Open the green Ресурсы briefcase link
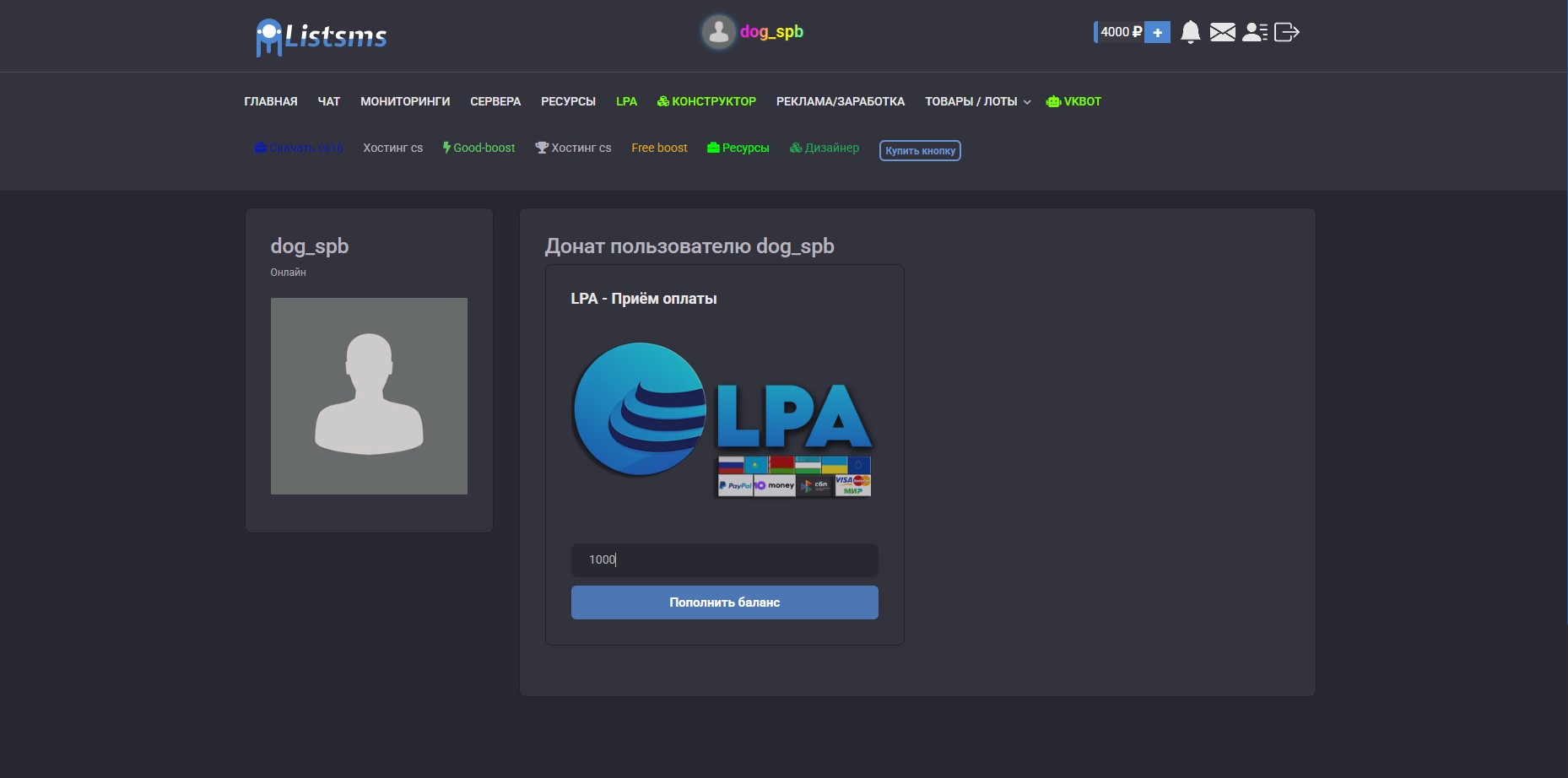Viewport: 1568px width, 778px height. (x=738, y=148)
